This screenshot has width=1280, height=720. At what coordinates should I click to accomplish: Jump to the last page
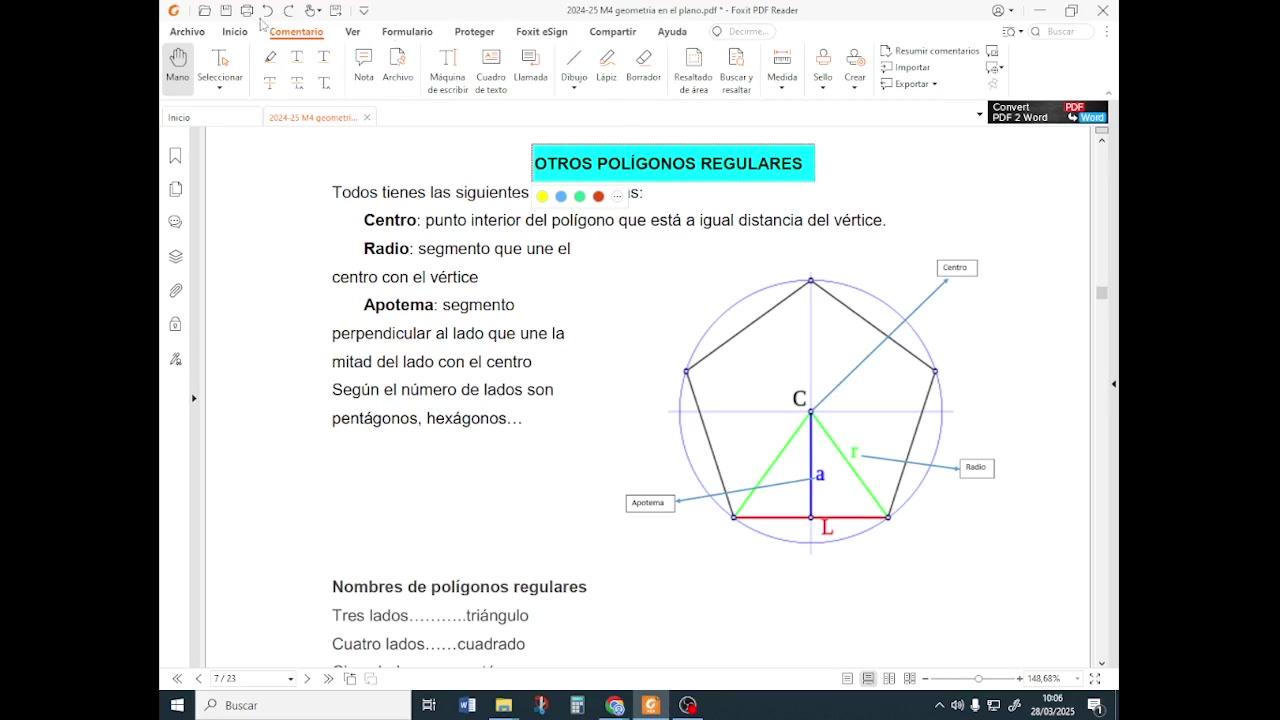point(328,679)
